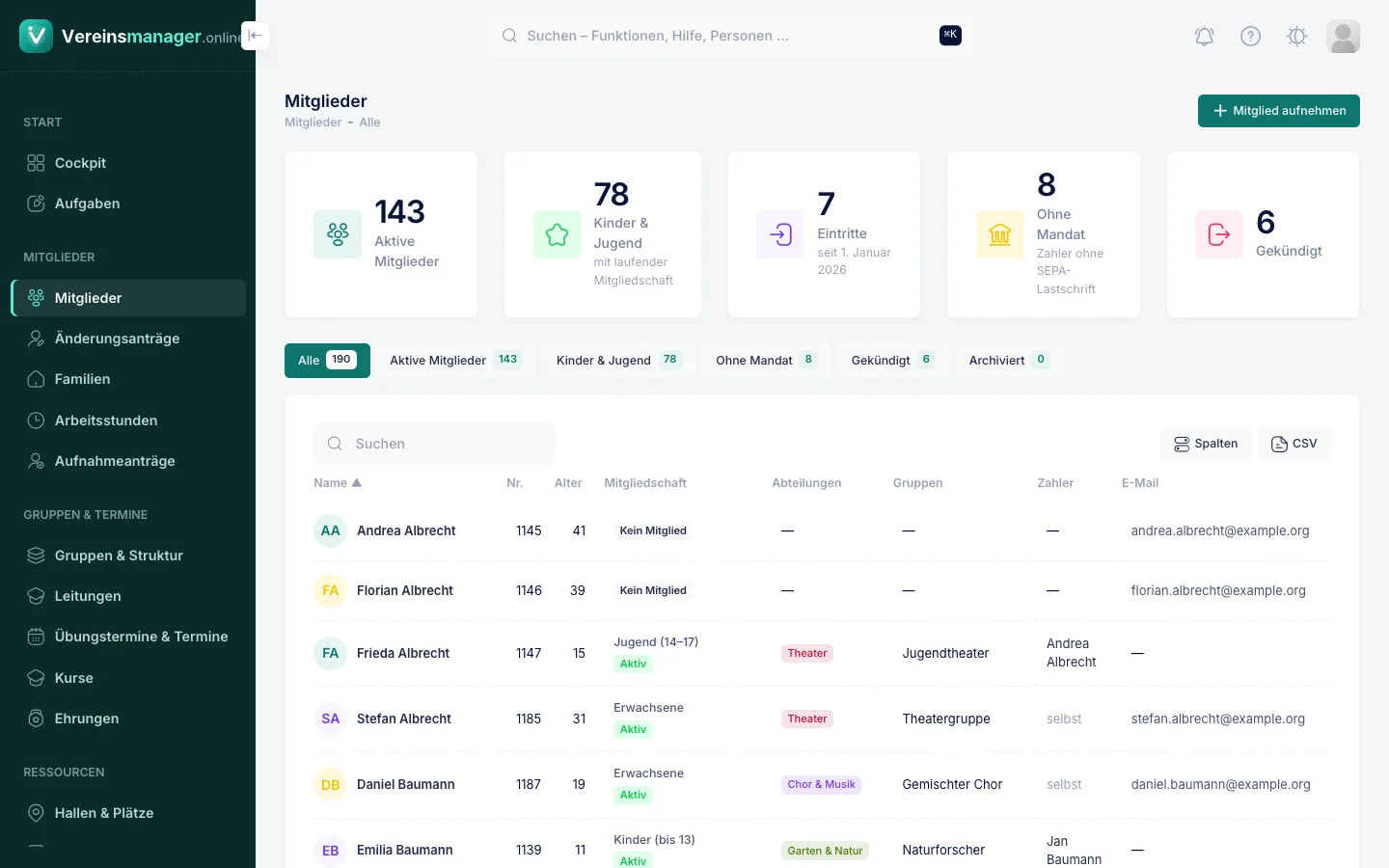Open Gruppen & Struktur
The image size is (1389, 868).
coord(128,556)
